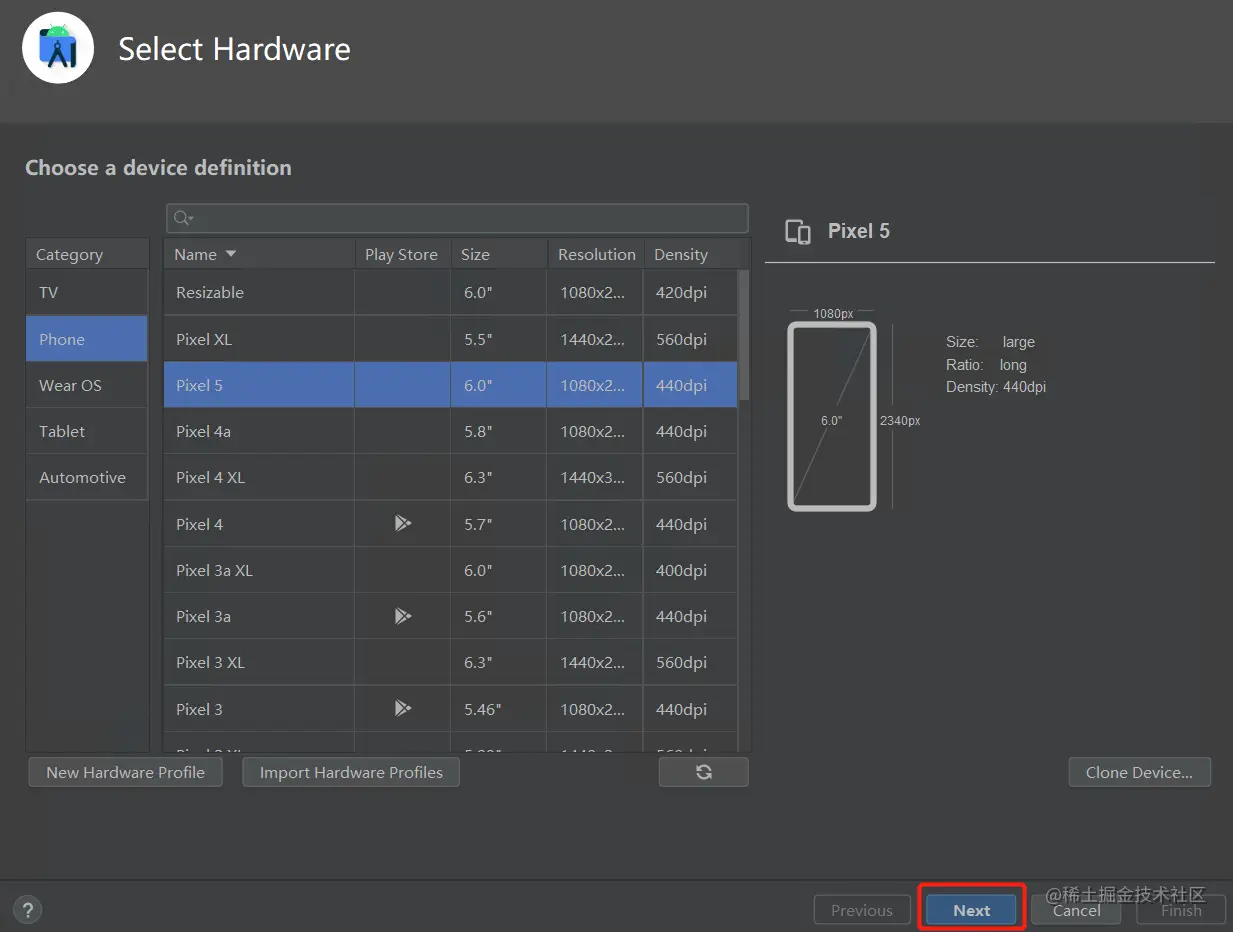Screen dimensions: 1233x932
Task: Select the Pixel 3a XL device row
Action: (x=451, y=570)
